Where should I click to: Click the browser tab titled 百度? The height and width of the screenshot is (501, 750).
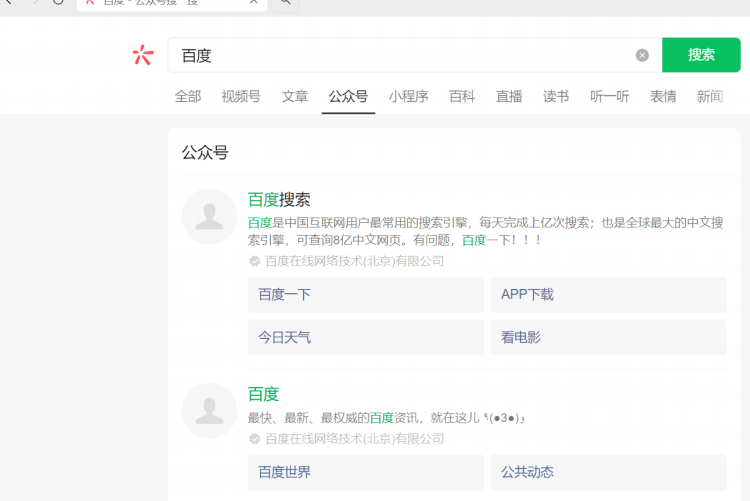pyautogui.click(x=172, y=4)
